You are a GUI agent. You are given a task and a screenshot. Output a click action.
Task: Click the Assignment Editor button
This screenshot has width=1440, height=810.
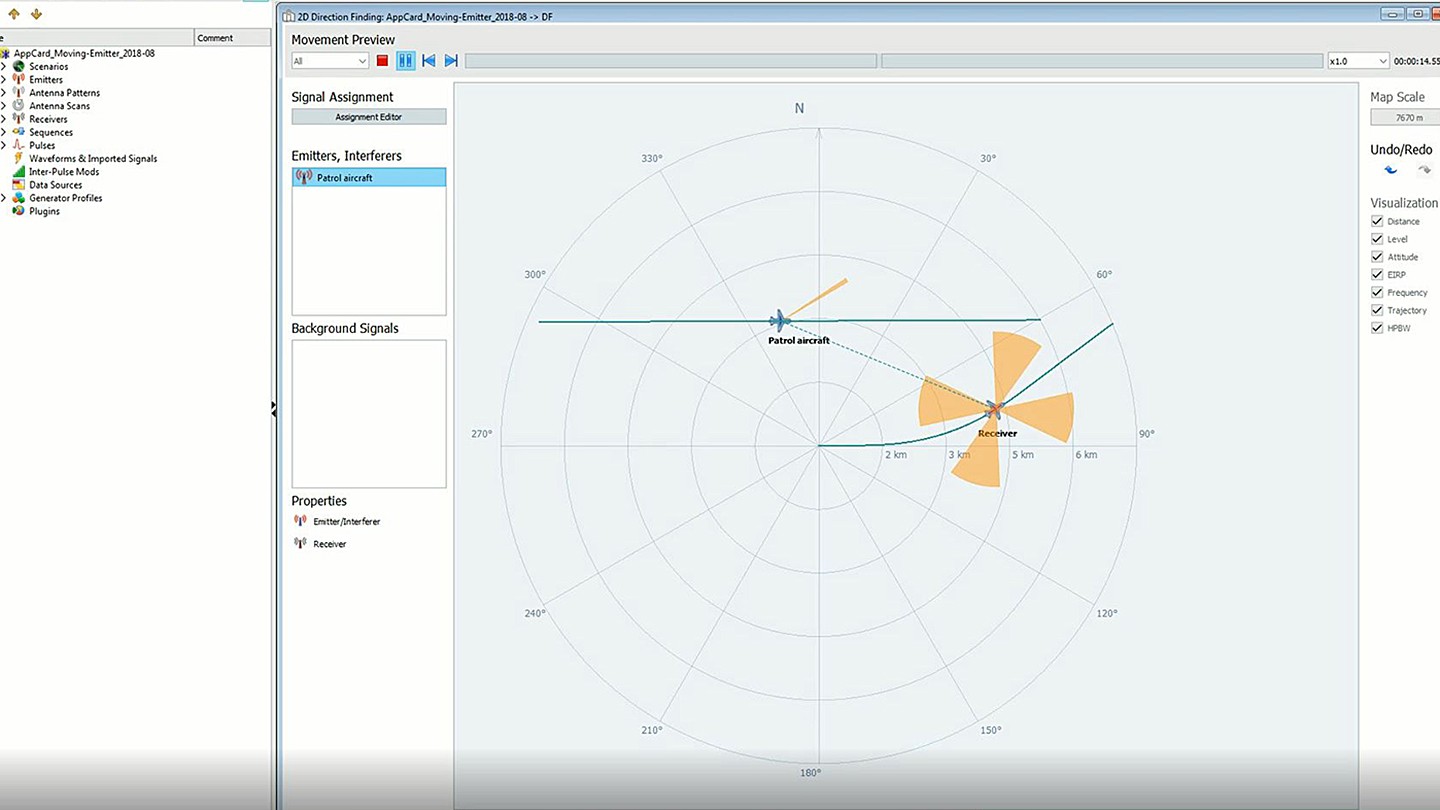[368, 116]
